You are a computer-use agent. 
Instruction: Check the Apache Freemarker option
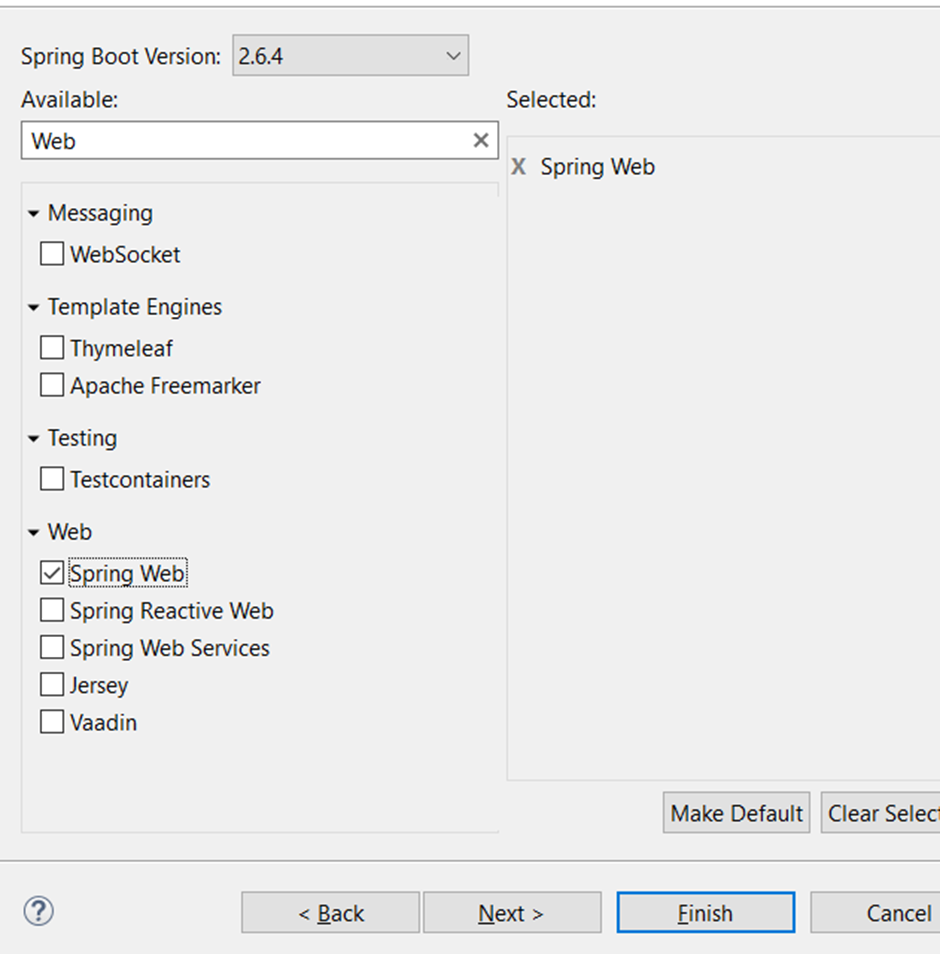[52, 385]
